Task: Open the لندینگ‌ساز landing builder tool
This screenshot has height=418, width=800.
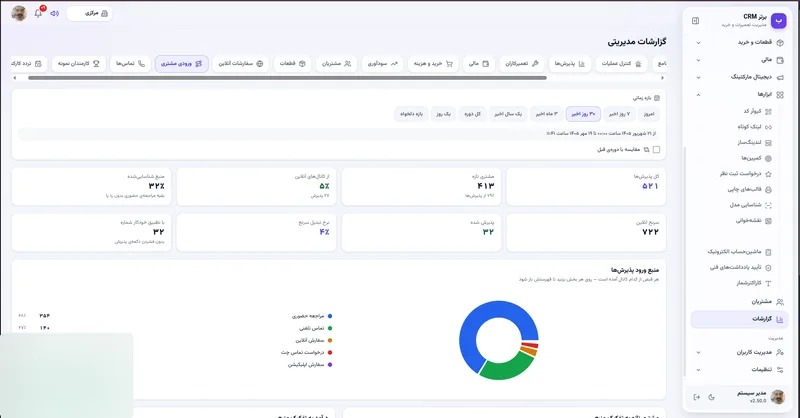Action: click(x=753, y=142)
